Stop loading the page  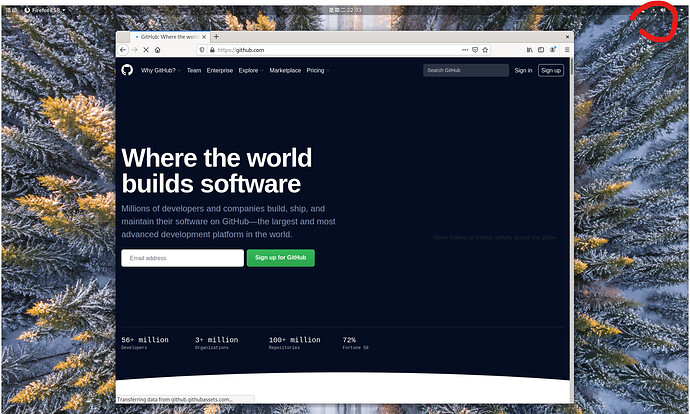tap(146, 50)
